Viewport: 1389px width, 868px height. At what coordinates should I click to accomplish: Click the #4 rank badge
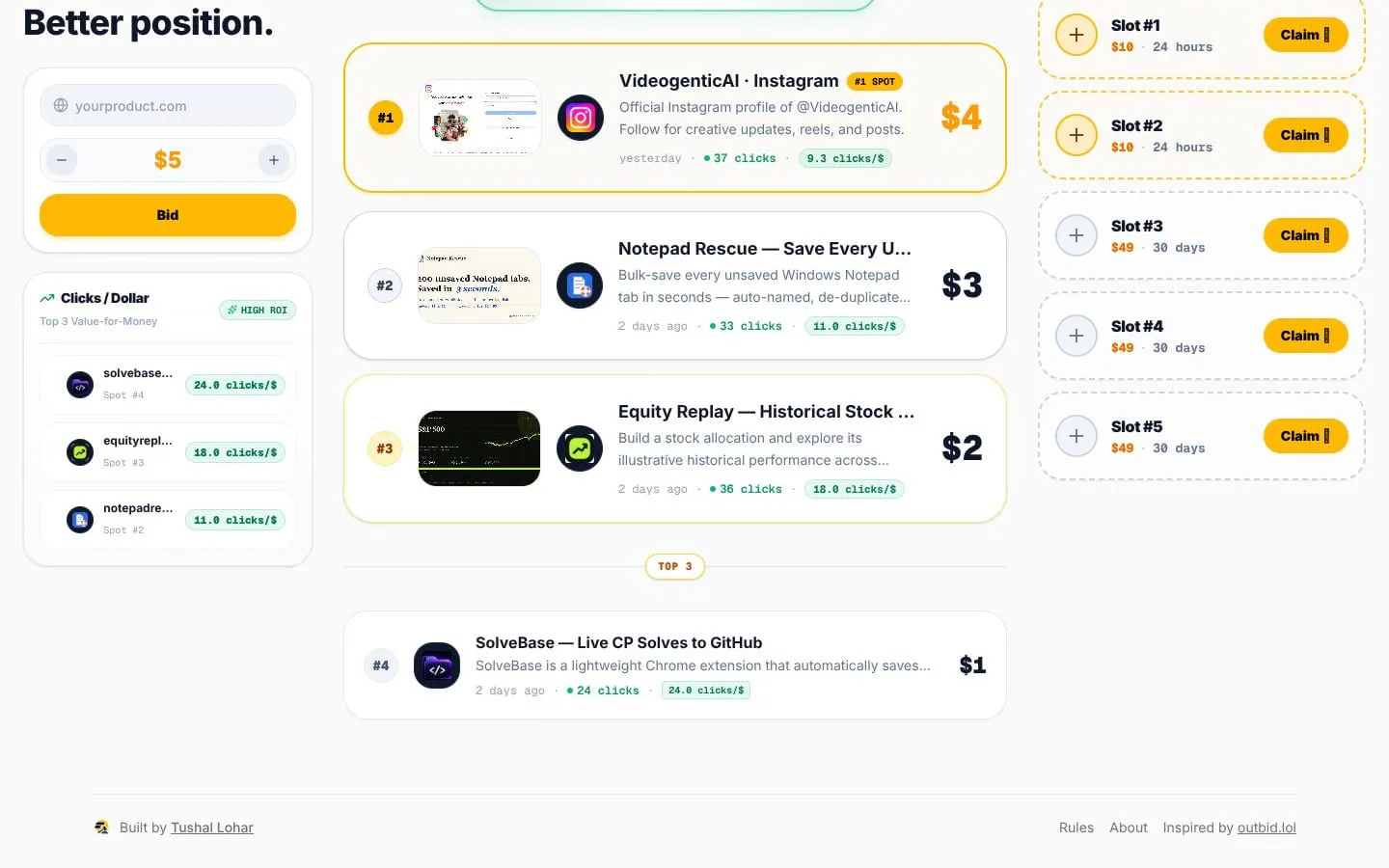tap(381, 665)
